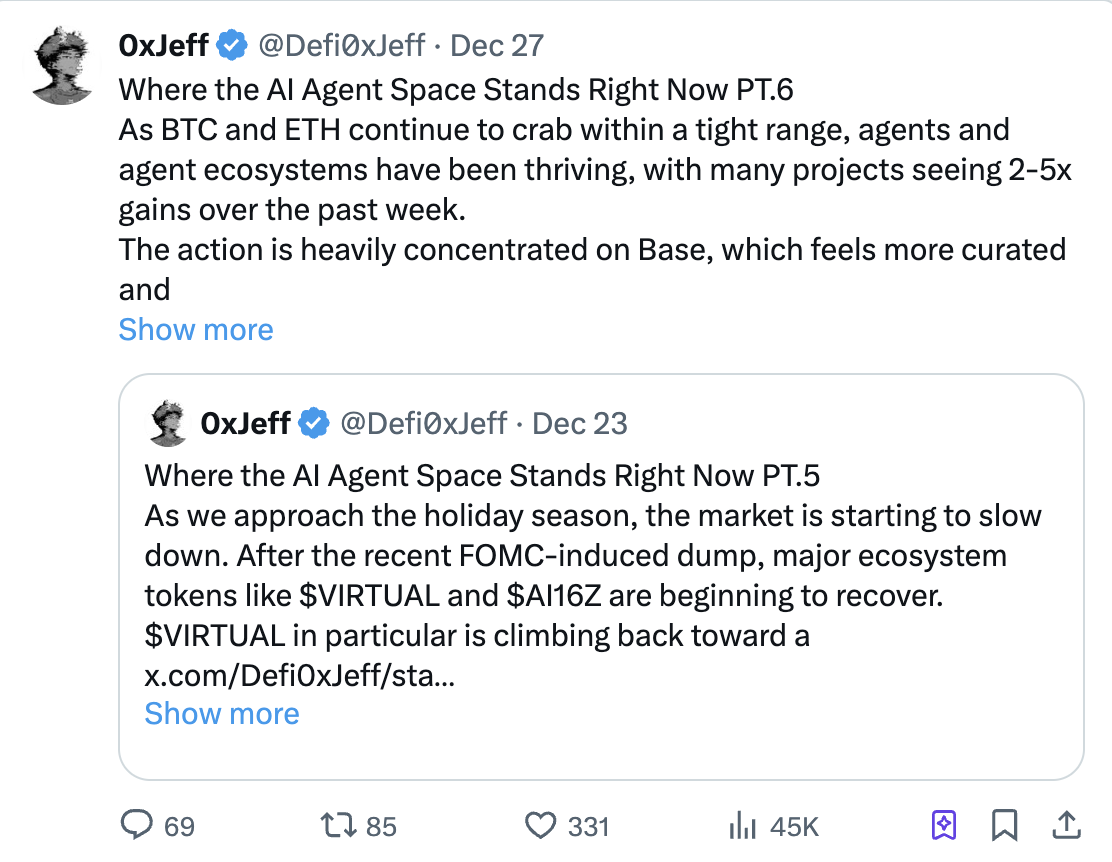The width and height of the screenshot is (1112, 862).
Task: Open replies via the comment icon
Action: (x=136, y=825)
